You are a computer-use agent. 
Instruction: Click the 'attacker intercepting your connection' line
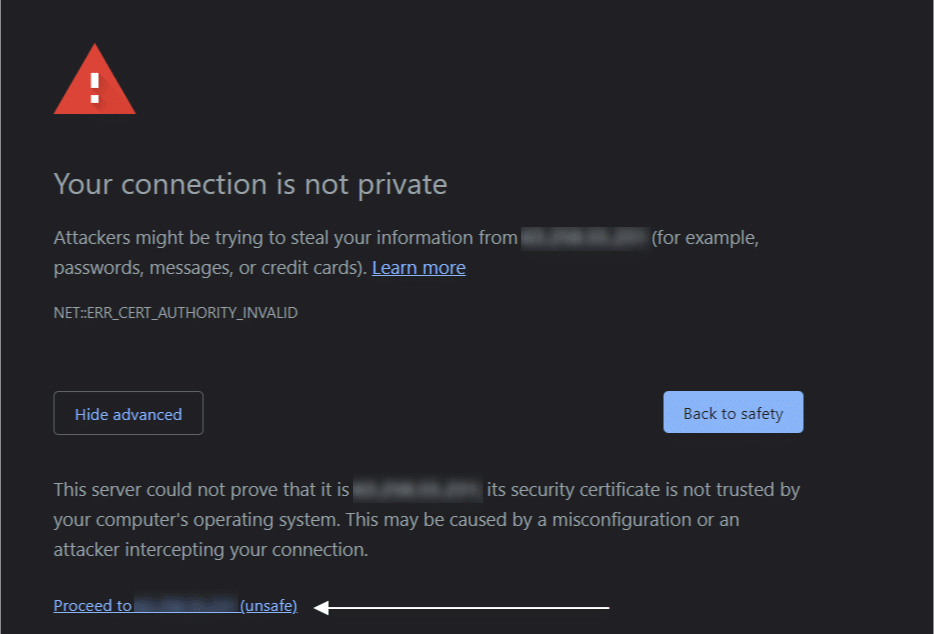[211, 549]
